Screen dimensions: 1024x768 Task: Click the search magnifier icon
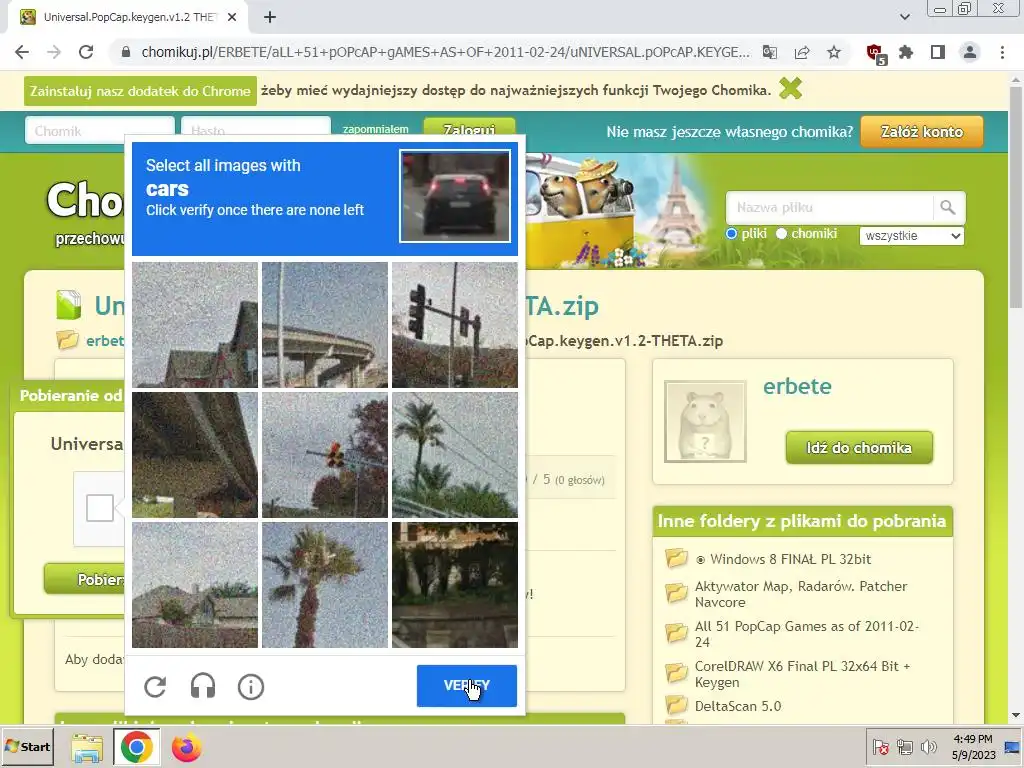point(948,208)
